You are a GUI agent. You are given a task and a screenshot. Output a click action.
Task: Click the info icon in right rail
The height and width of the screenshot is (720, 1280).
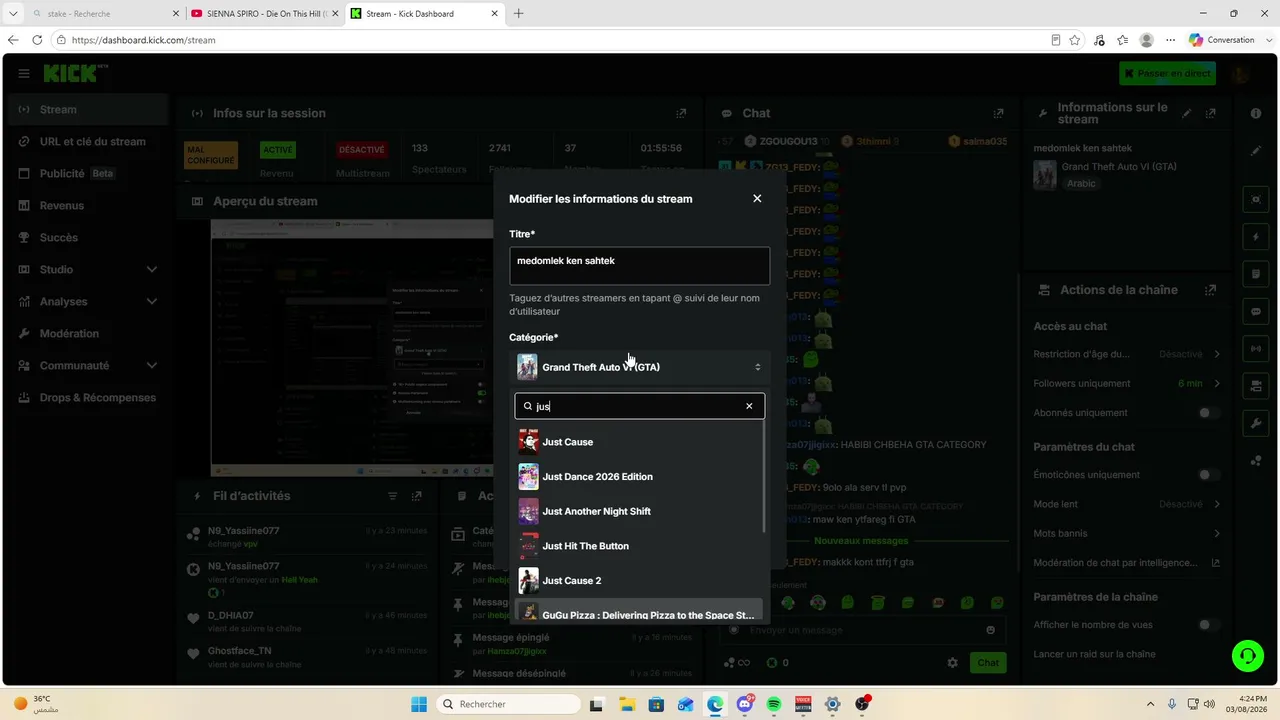(1256, 113)
